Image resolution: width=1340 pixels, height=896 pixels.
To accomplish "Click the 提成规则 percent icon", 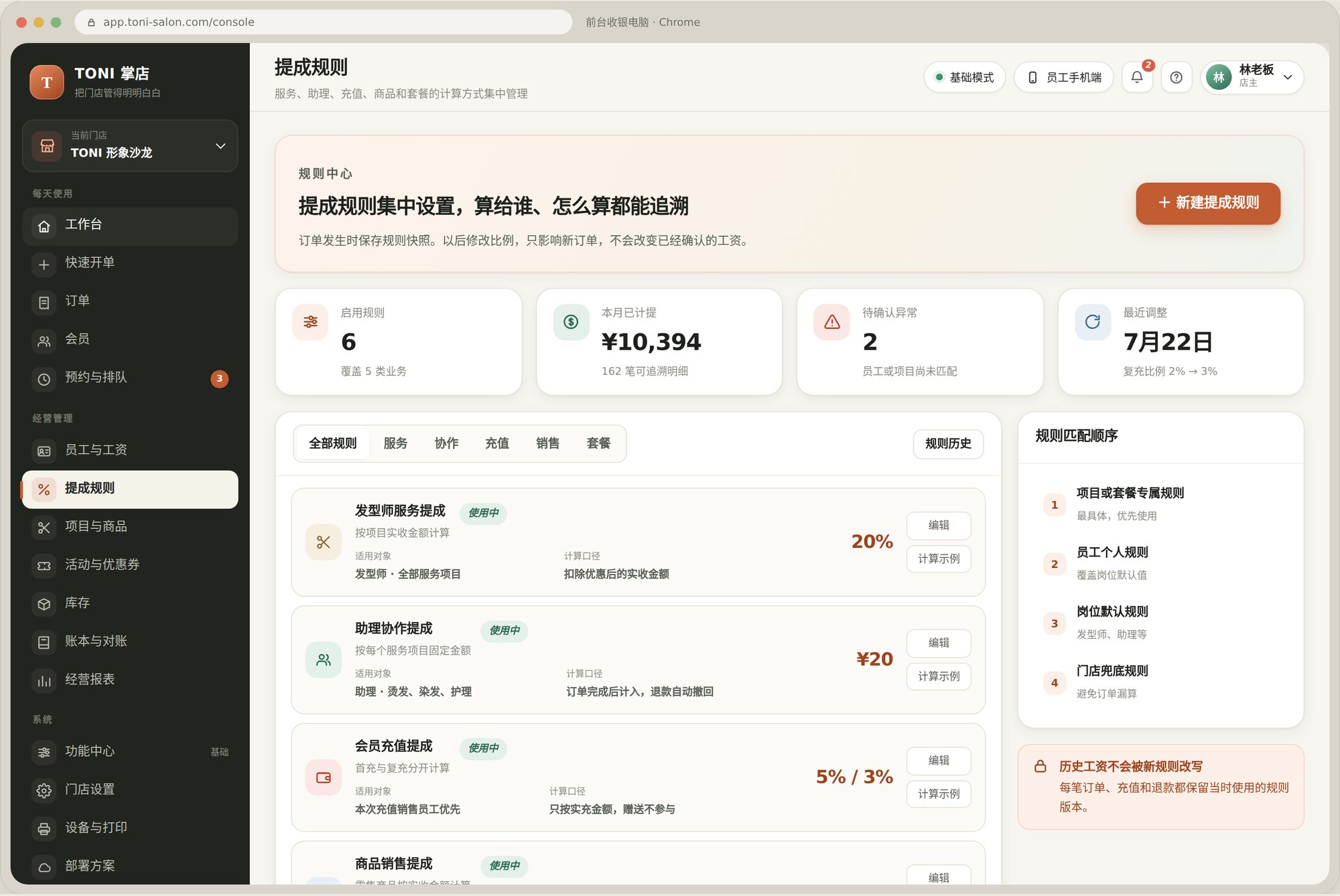I will tap(44, 490).
